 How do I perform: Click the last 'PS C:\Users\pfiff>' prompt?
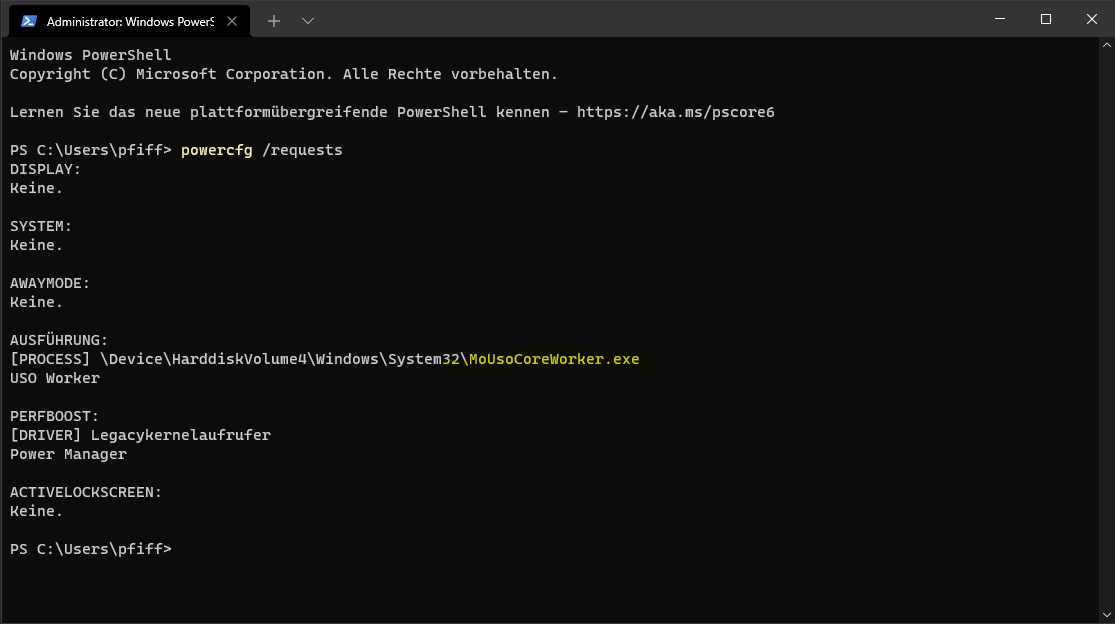(90, 549)
